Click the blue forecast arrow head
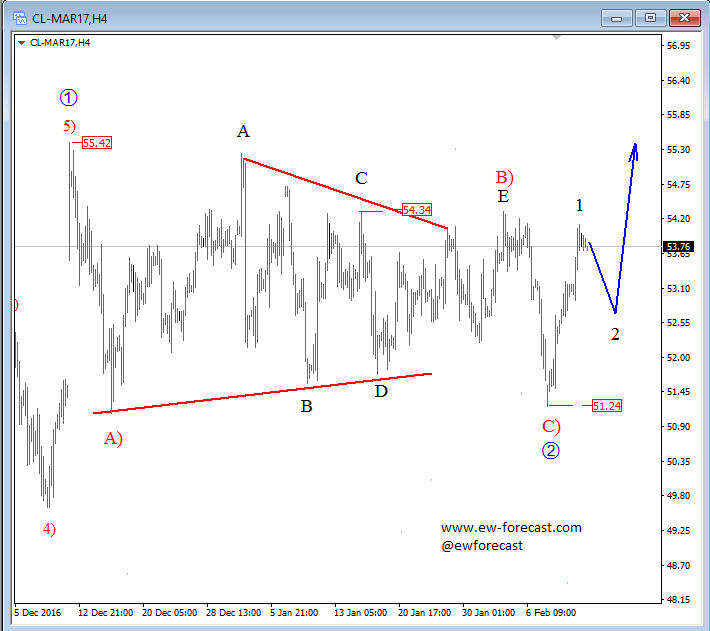 click(634, 149)
